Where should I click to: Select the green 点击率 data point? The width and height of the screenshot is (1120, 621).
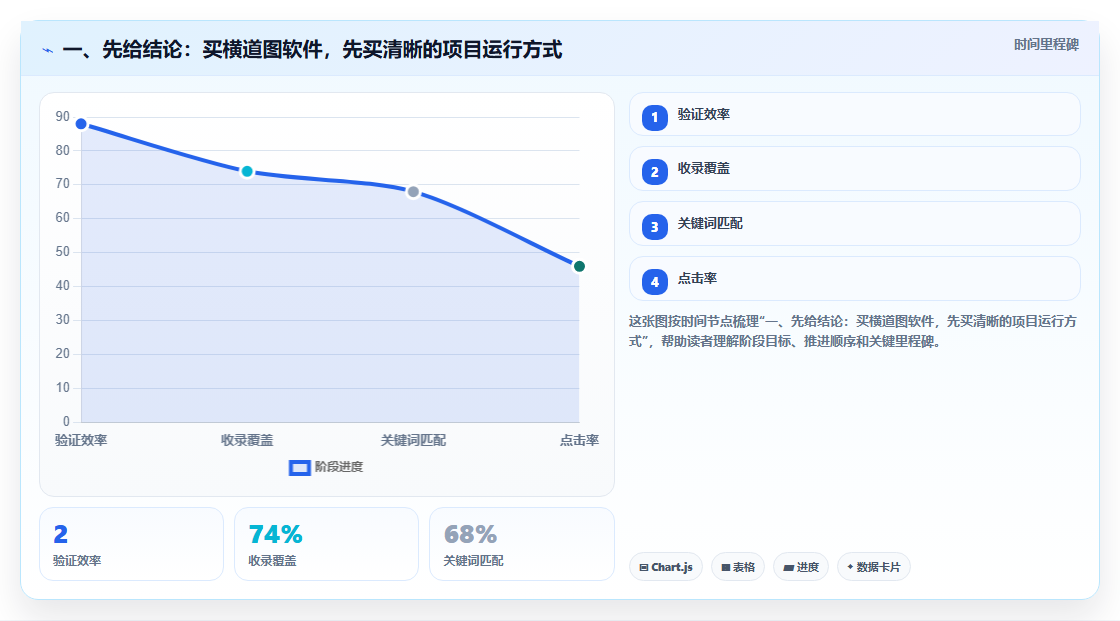(579, 267)
